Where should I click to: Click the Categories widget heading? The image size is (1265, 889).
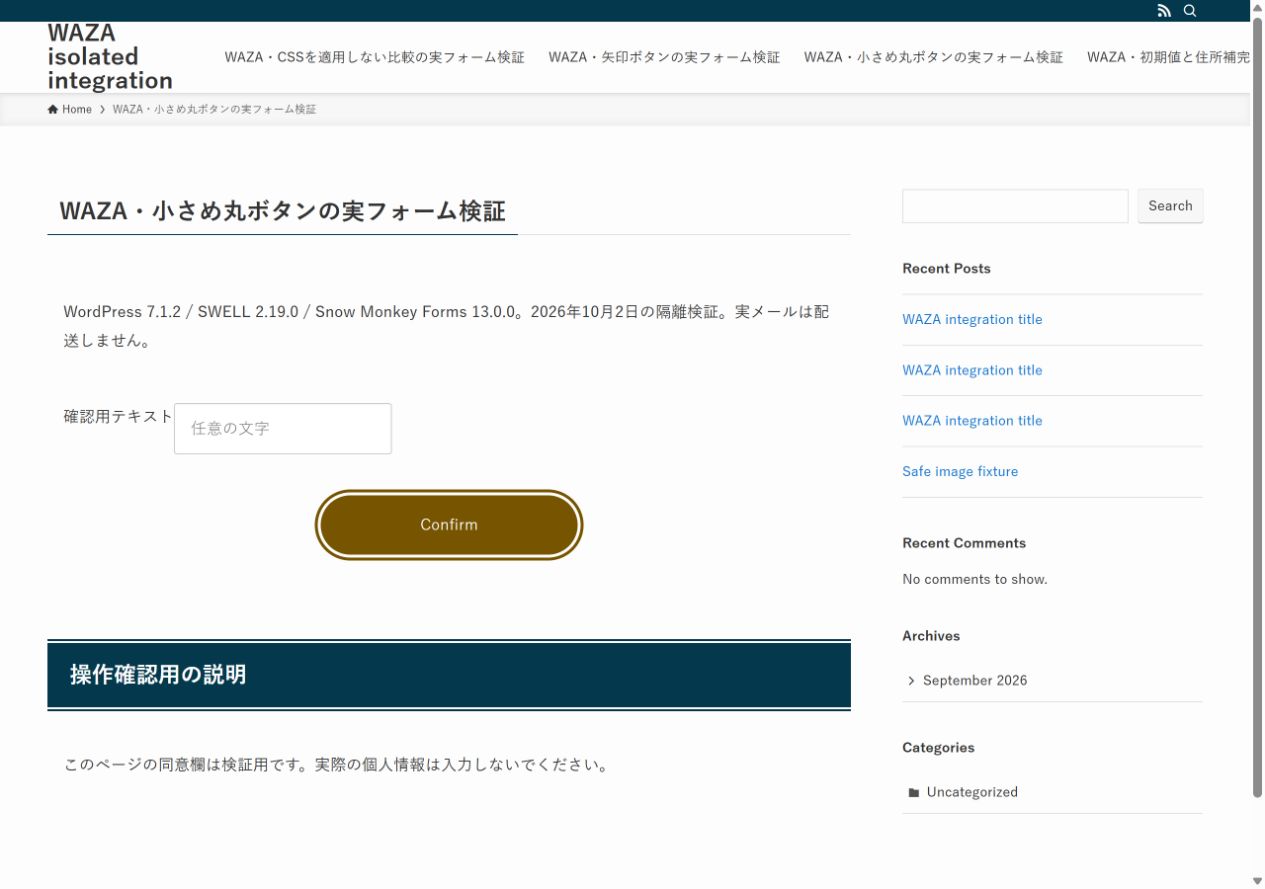[938, 748]
